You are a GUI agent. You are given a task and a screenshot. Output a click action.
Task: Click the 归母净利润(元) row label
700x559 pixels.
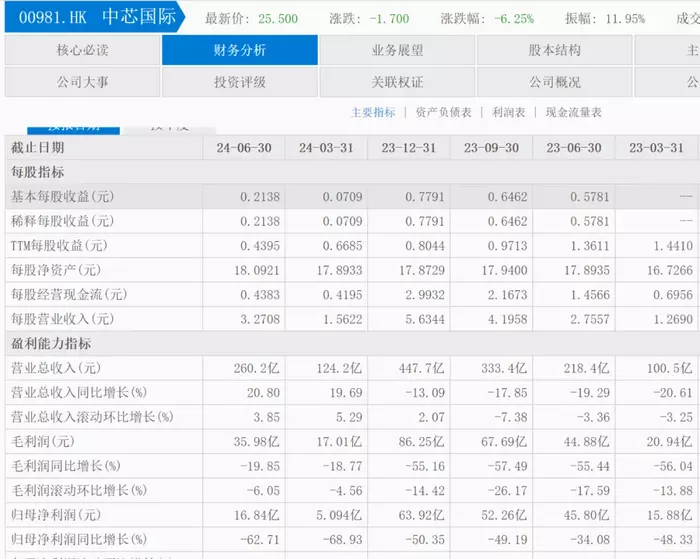coord(56,515)
